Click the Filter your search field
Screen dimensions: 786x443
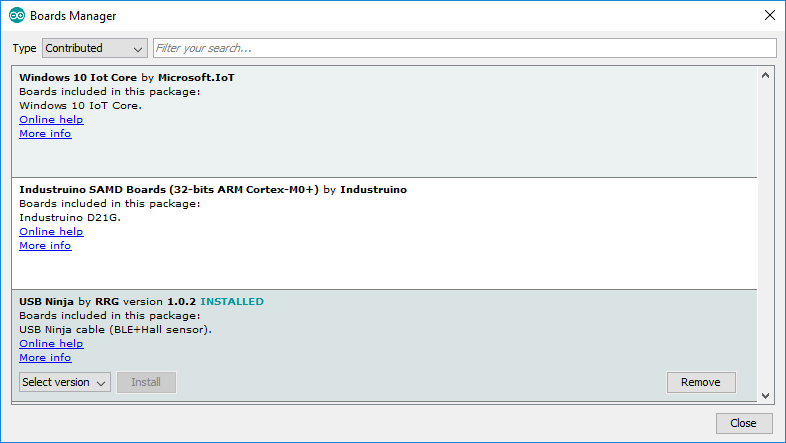tap(465, 48)
